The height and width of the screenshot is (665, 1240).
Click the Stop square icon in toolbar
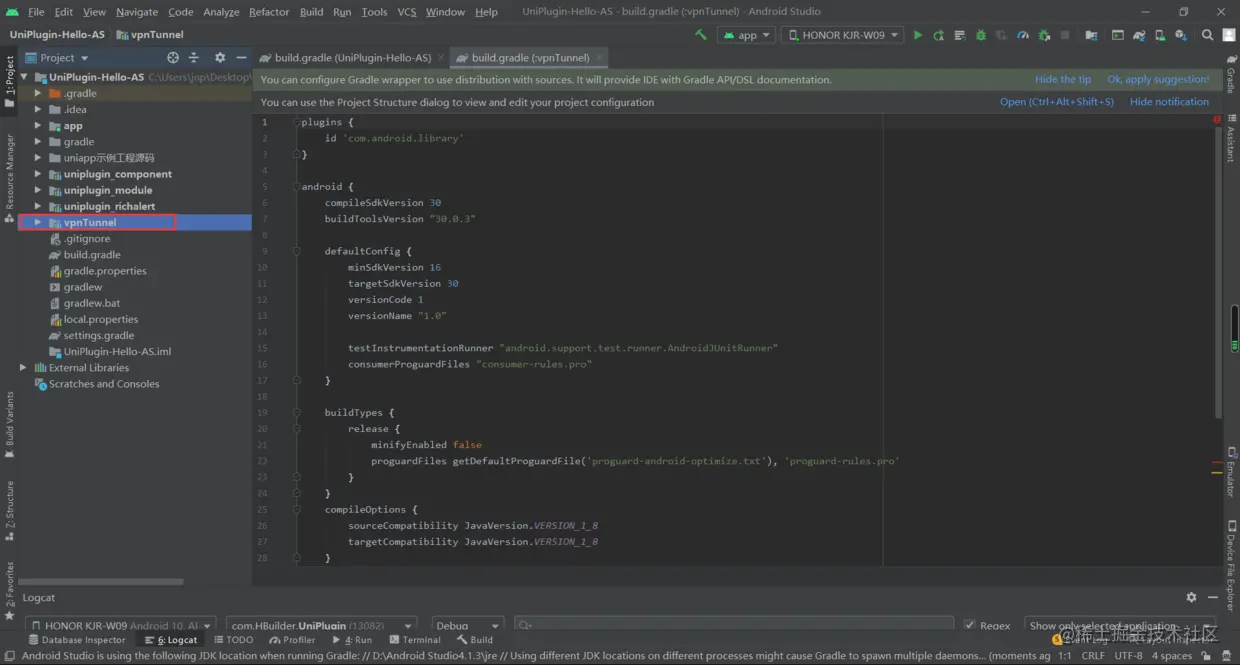pos(1065,35)
